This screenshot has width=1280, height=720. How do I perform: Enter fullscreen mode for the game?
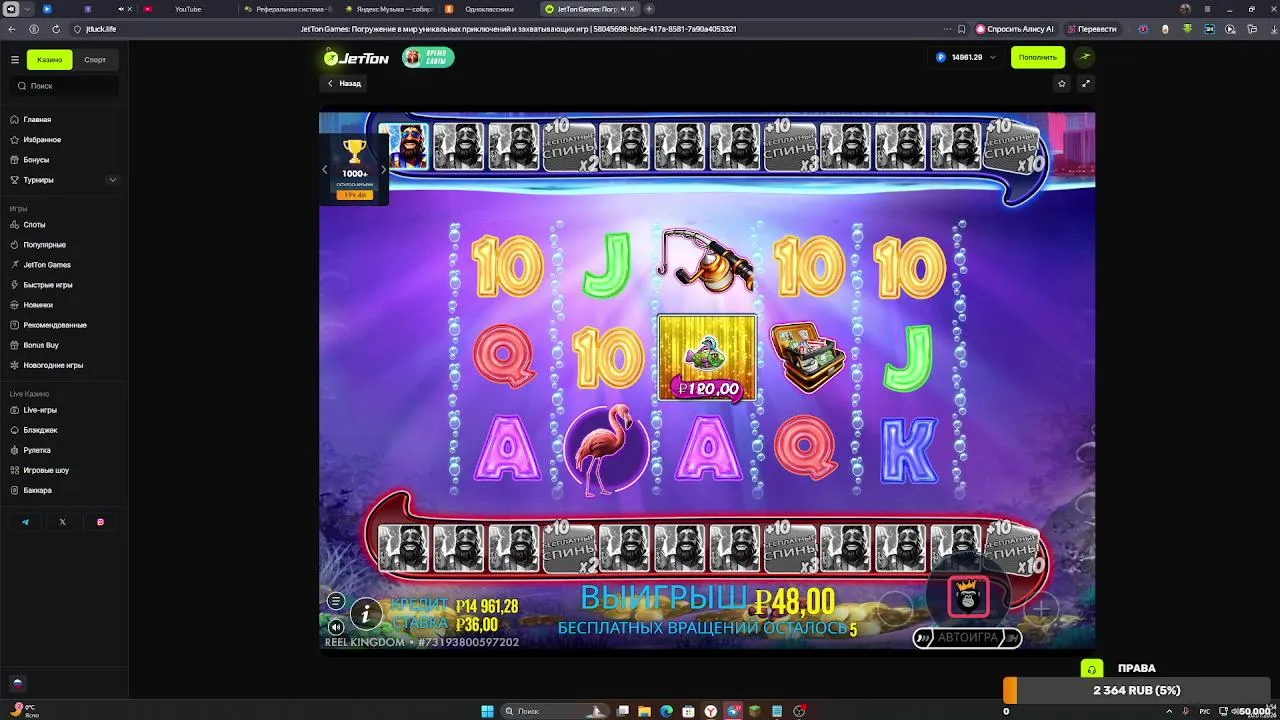point(1086,84)
